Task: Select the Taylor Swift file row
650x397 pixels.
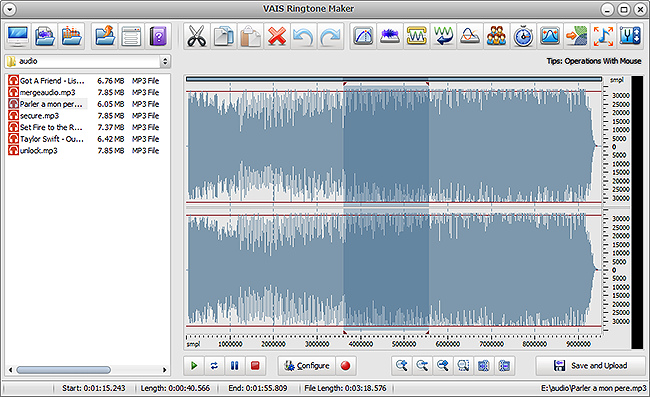Action: (x=83, y=138)
